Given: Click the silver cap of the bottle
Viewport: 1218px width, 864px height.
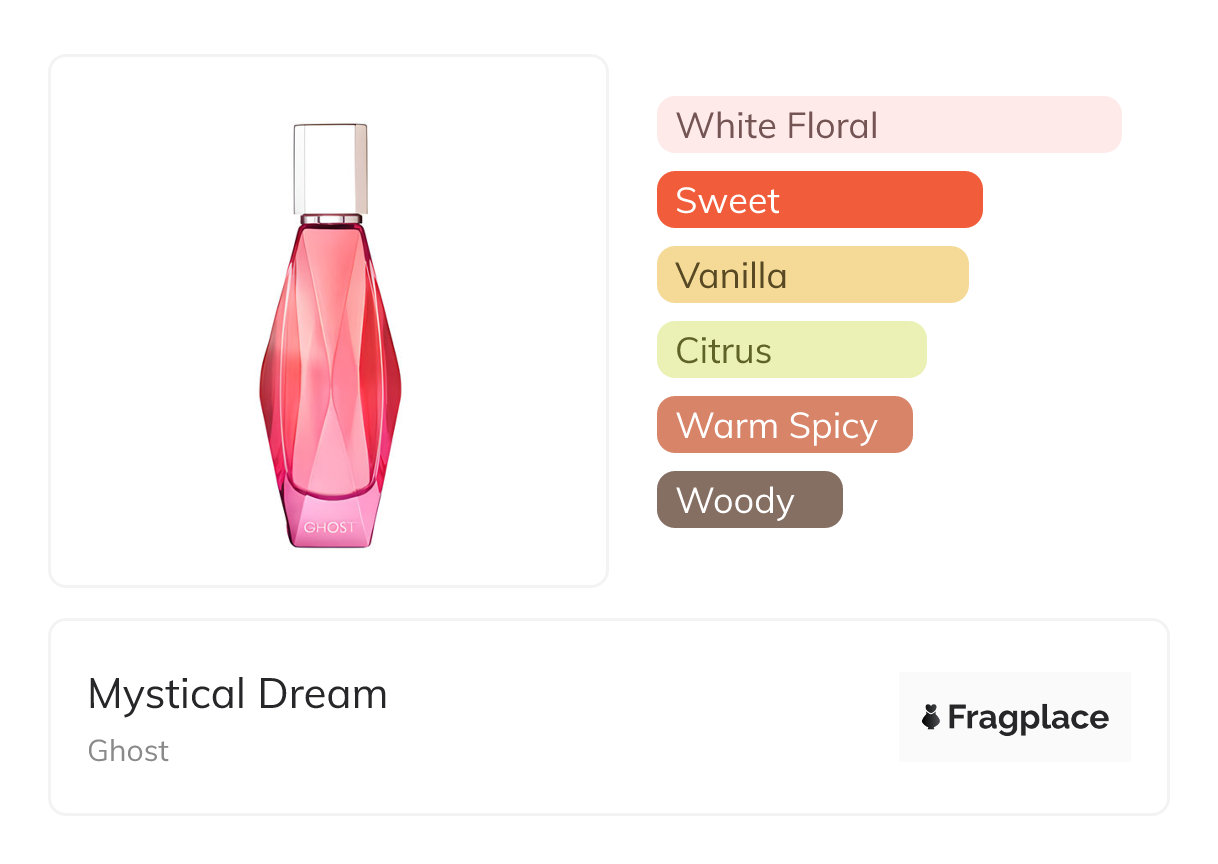Looking at the screenshot, I should [330, 167].
